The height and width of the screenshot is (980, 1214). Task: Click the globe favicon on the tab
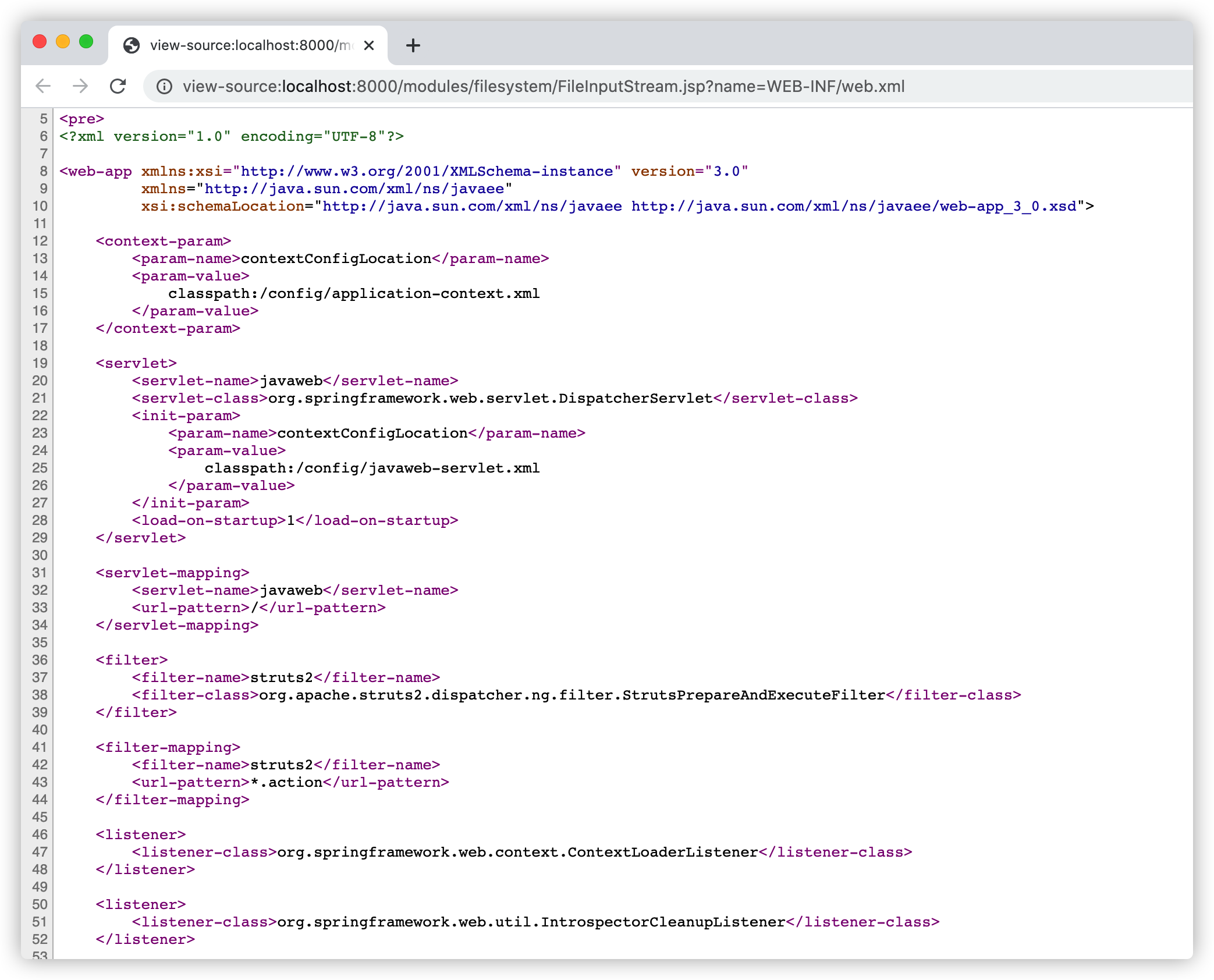(132, 45)
